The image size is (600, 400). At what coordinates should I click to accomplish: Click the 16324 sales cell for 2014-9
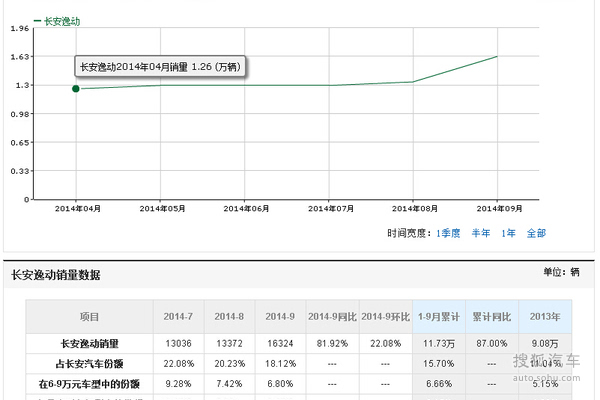point(280,343)
